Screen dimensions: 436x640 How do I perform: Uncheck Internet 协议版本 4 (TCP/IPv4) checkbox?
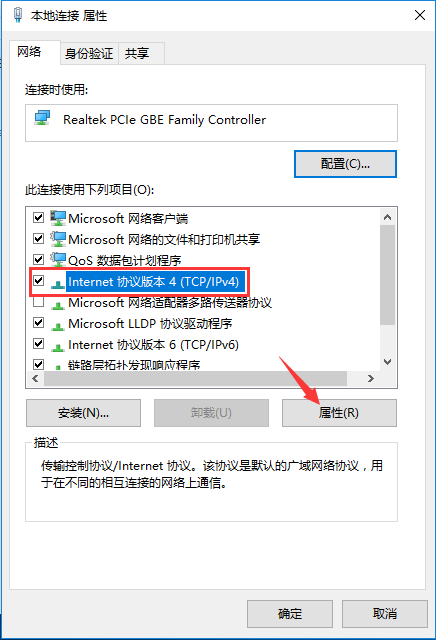click(x=38, y=281)
